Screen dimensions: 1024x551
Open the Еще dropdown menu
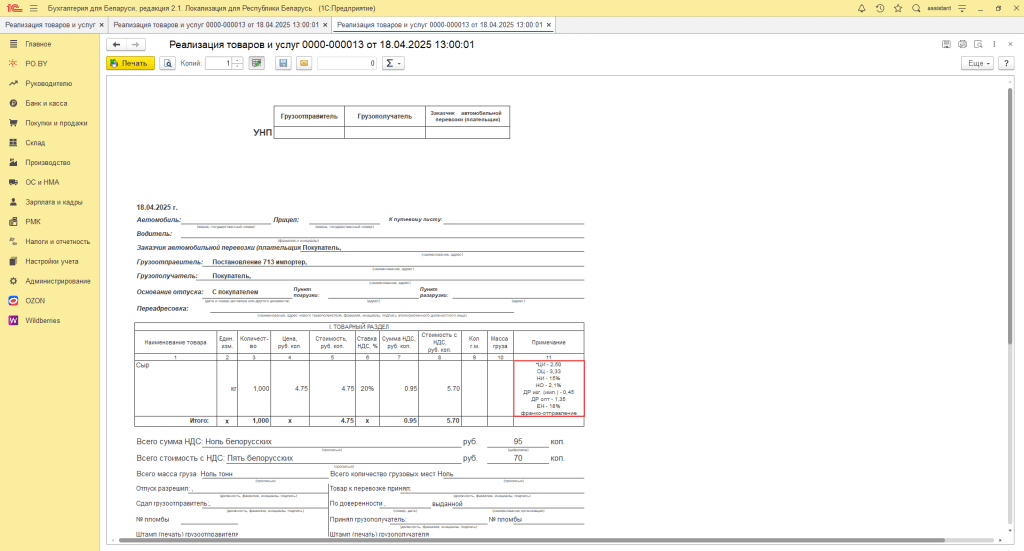(x=978, y=63)
